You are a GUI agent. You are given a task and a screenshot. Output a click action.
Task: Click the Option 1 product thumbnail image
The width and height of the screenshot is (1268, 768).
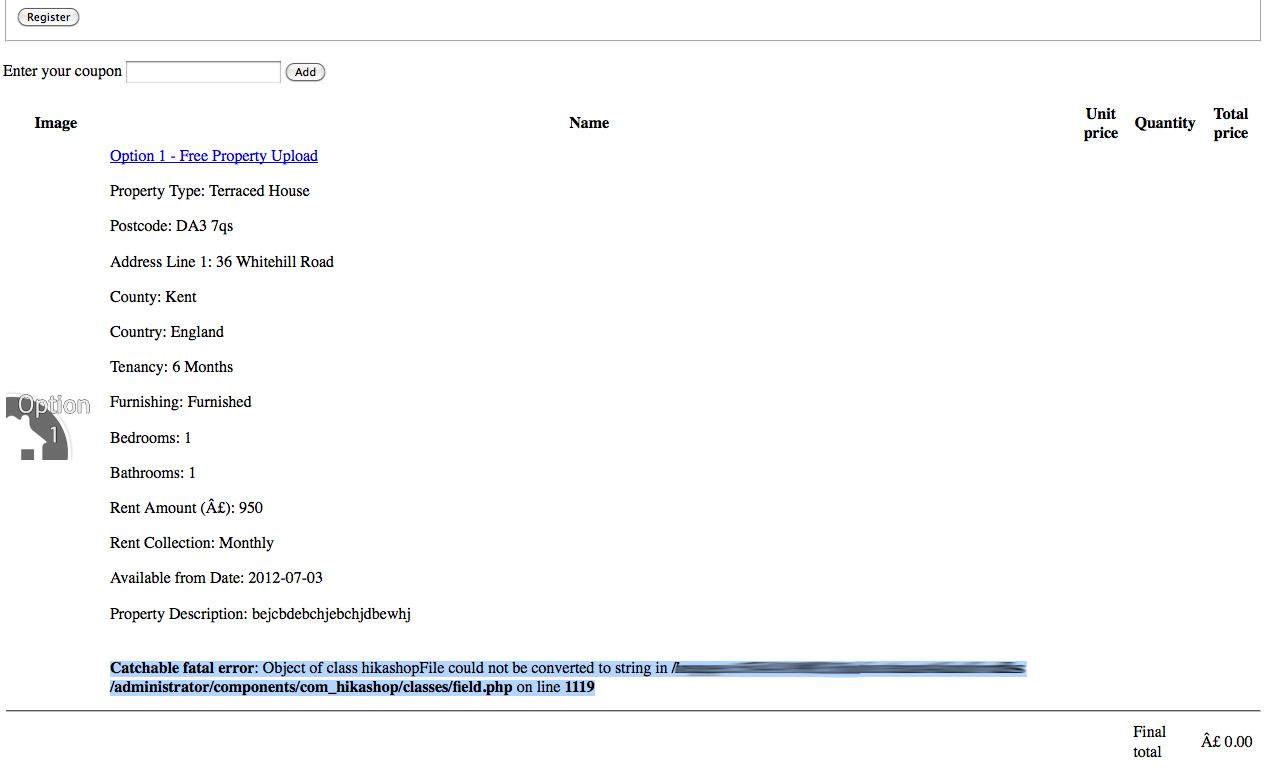(x=48, y=428)
